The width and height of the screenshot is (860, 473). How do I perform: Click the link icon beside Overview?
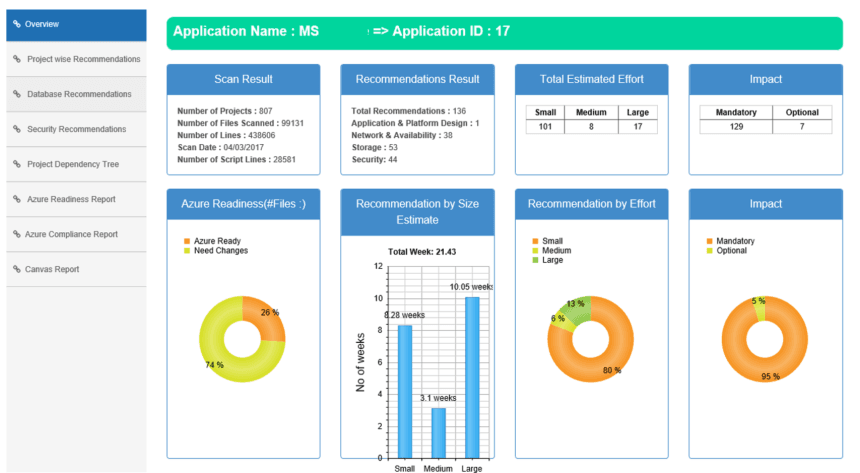point(17,24)
